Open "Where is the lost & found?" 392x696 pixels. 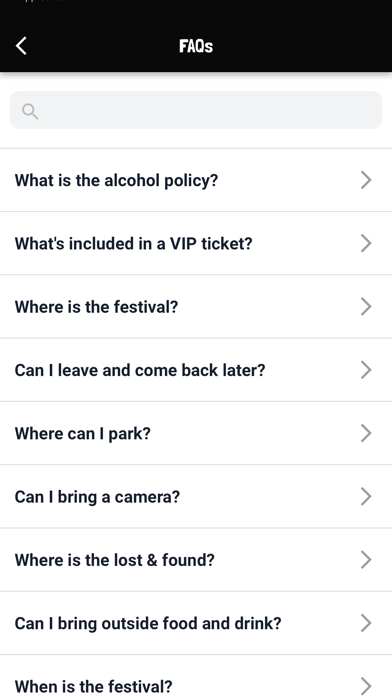point(196,560)
